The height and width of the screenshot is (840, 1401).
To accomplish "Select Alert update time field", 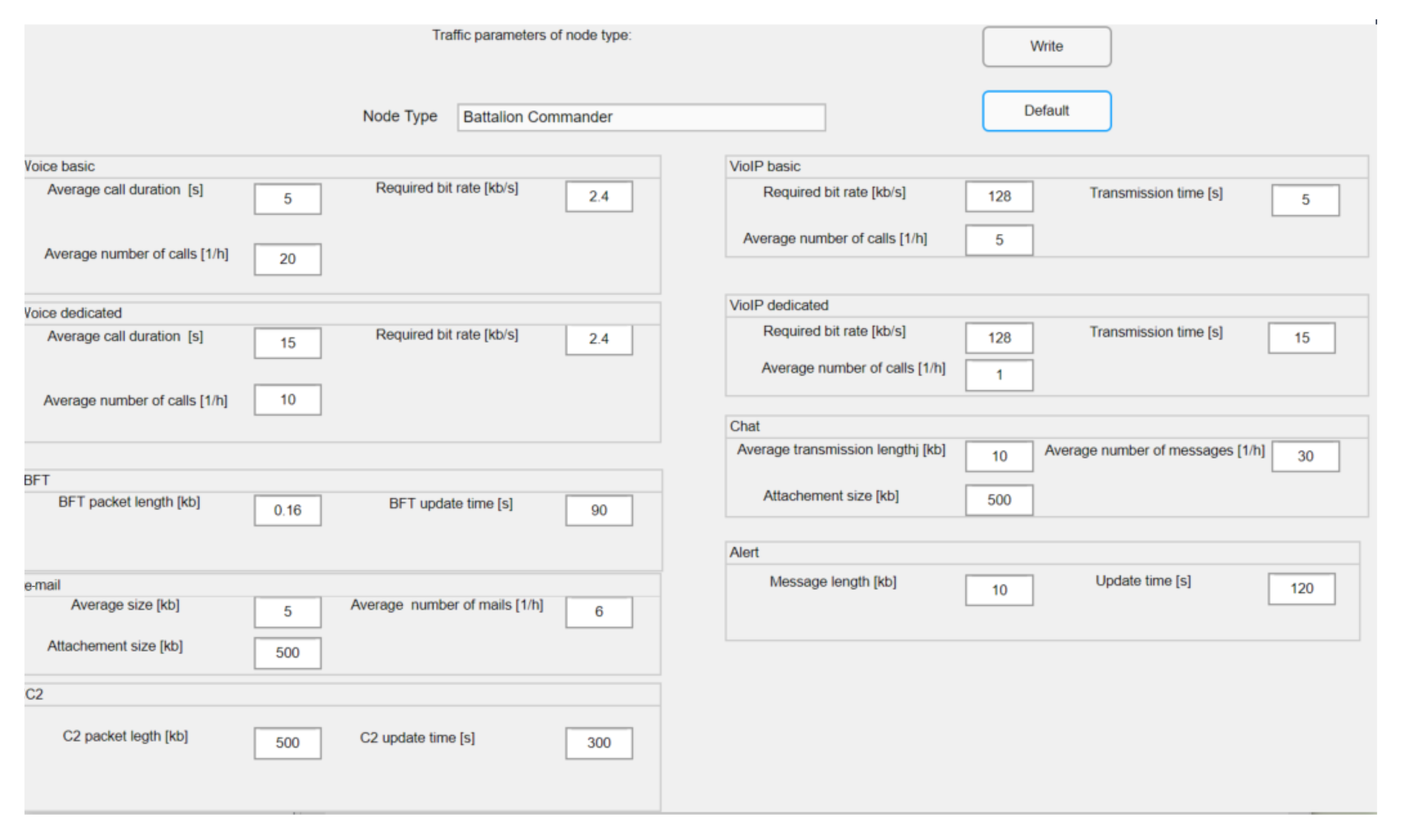I will [x=1301, y=589].
